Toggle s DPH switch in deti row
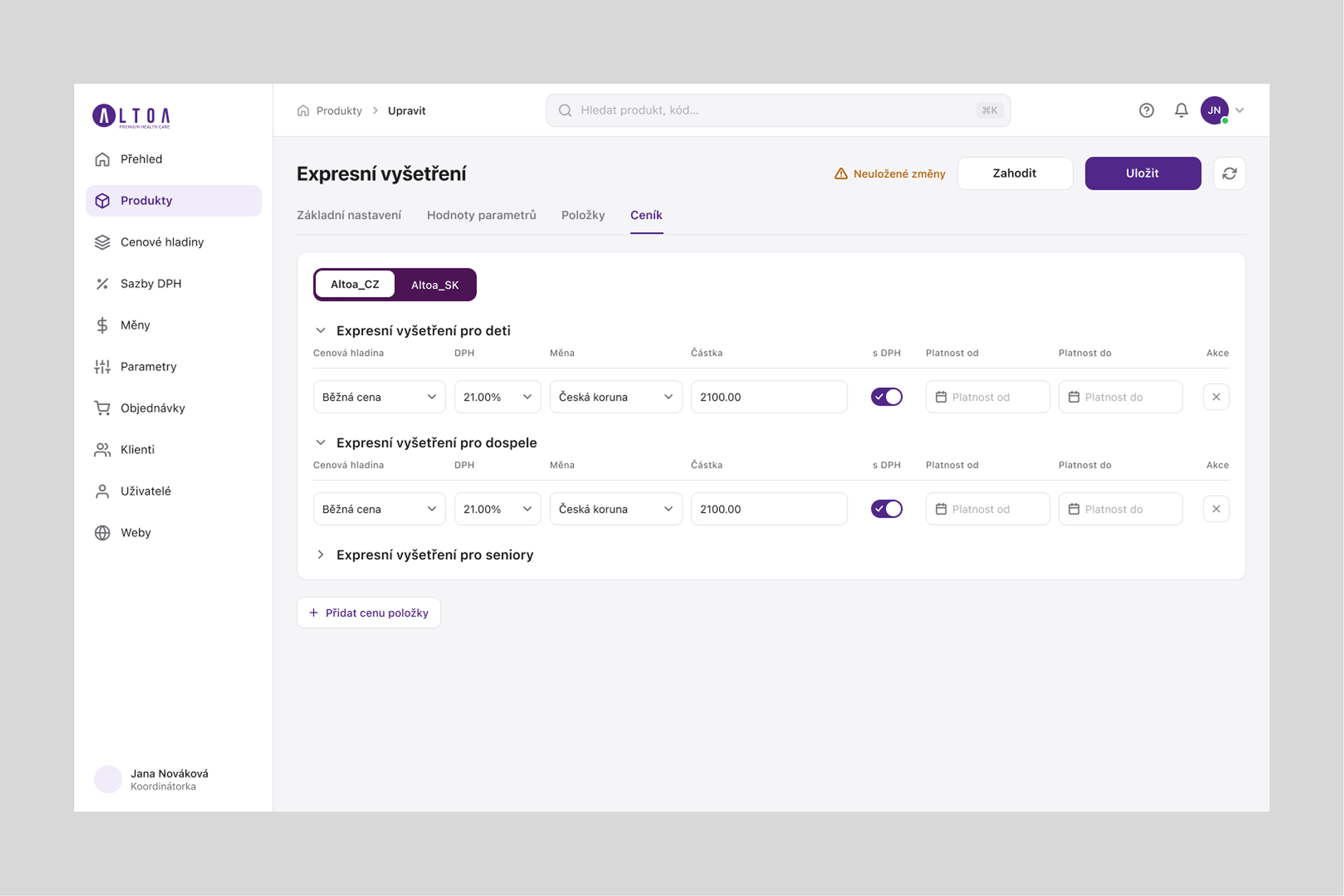 point(886,397)
